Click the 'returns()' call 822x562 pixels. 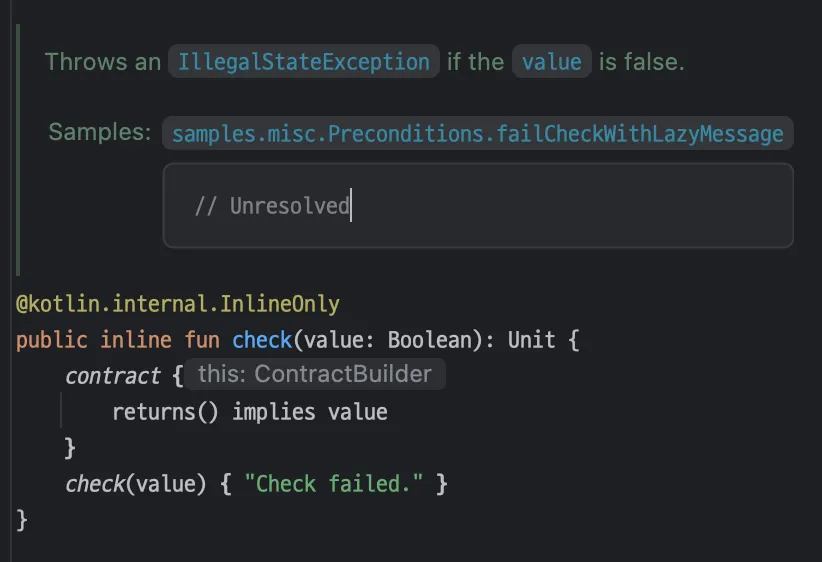(x=165, y=412)
